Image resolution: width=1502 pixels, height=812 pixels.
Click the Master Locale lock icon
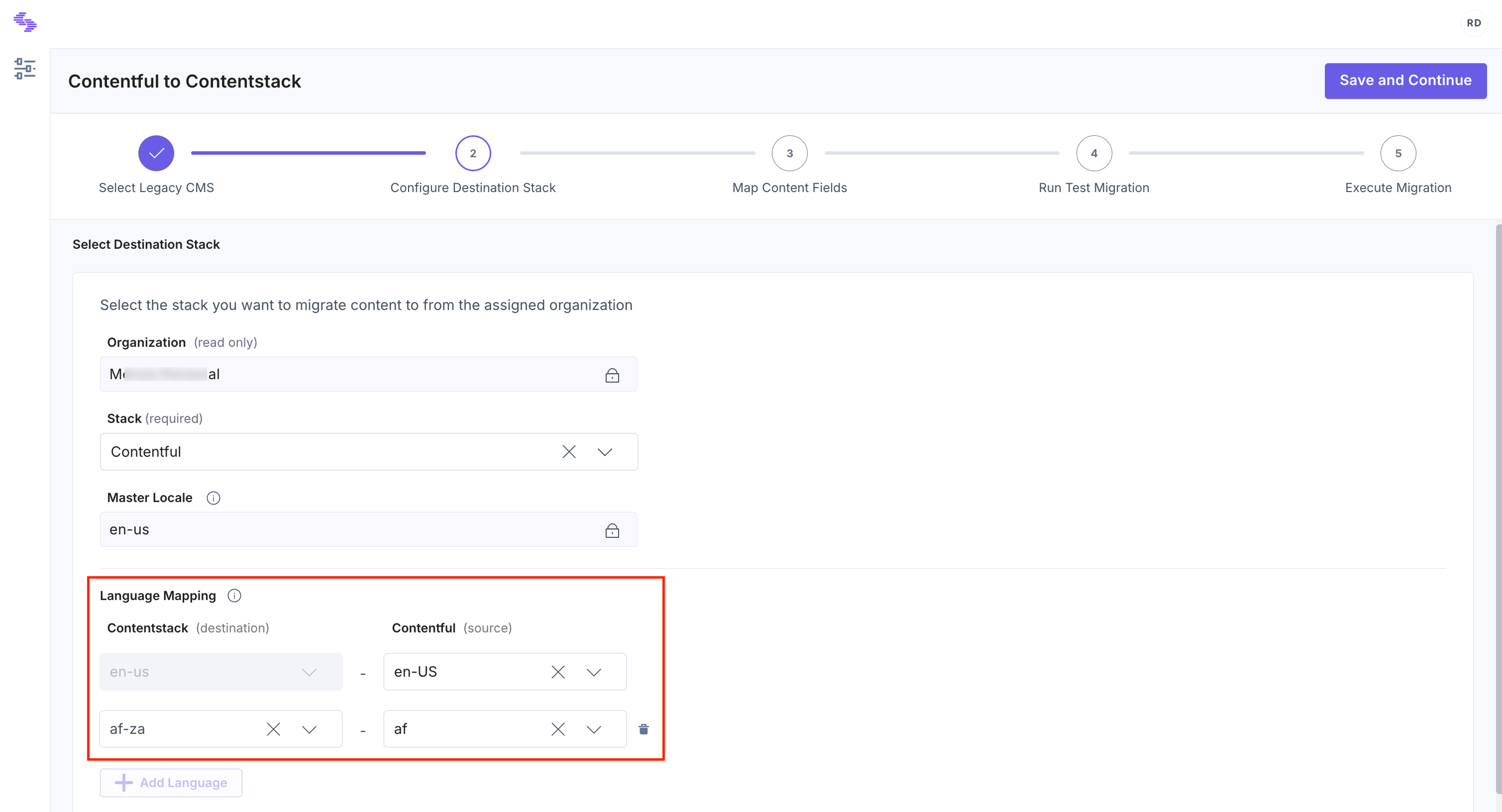tap(612, 530)
